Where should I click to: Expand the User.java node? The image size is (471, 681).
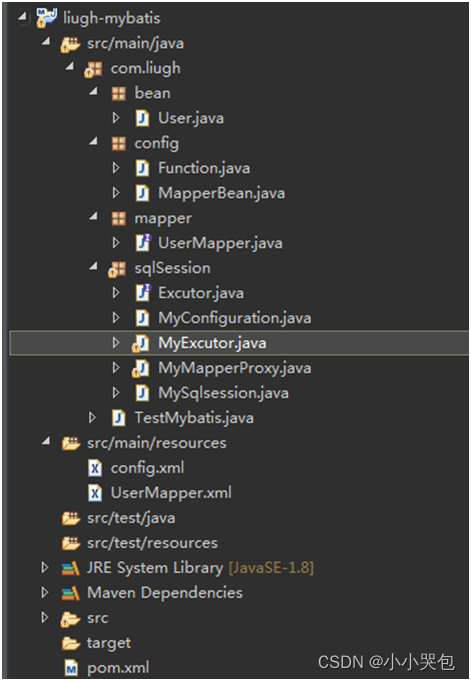click(x=116, y=118)
